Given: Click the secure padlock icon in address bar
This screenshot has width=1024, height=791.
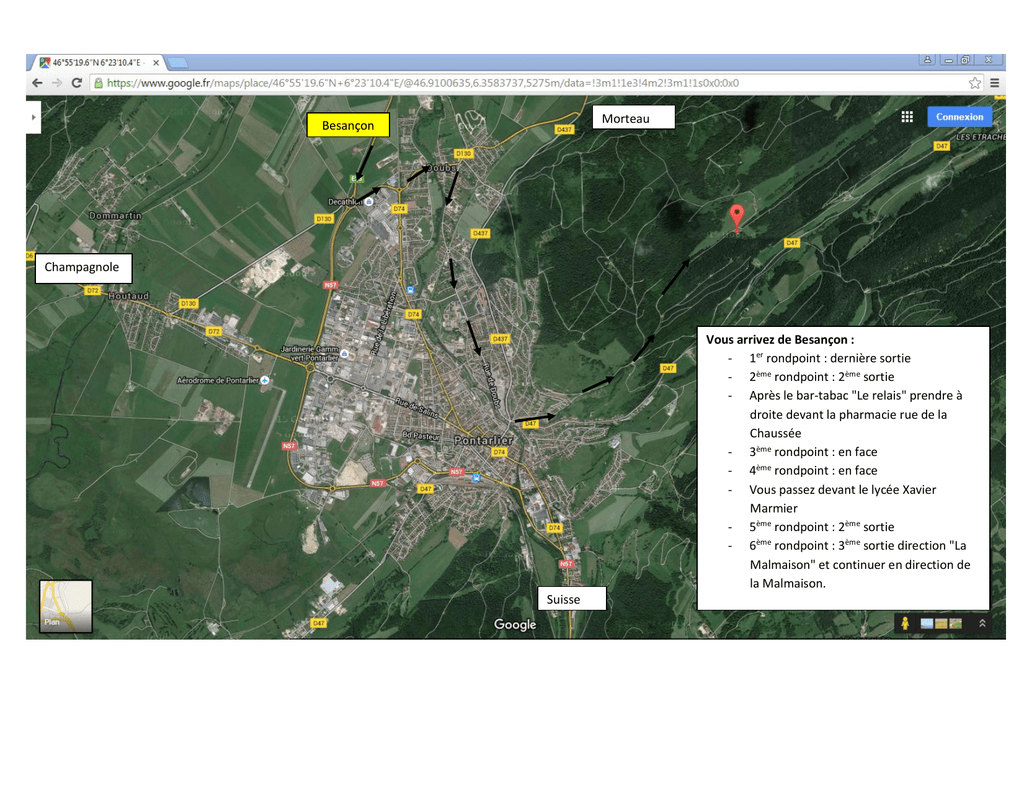Looking at the screenshot, I should (99, 83).
